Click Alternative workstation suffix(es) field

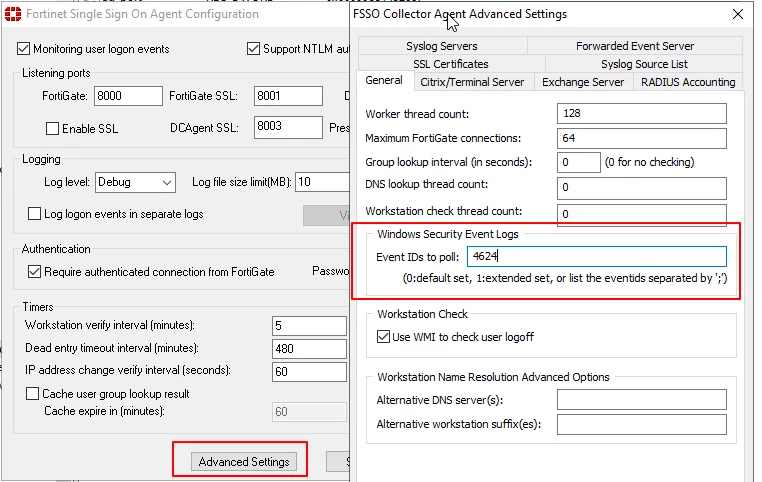pos(642,424)
